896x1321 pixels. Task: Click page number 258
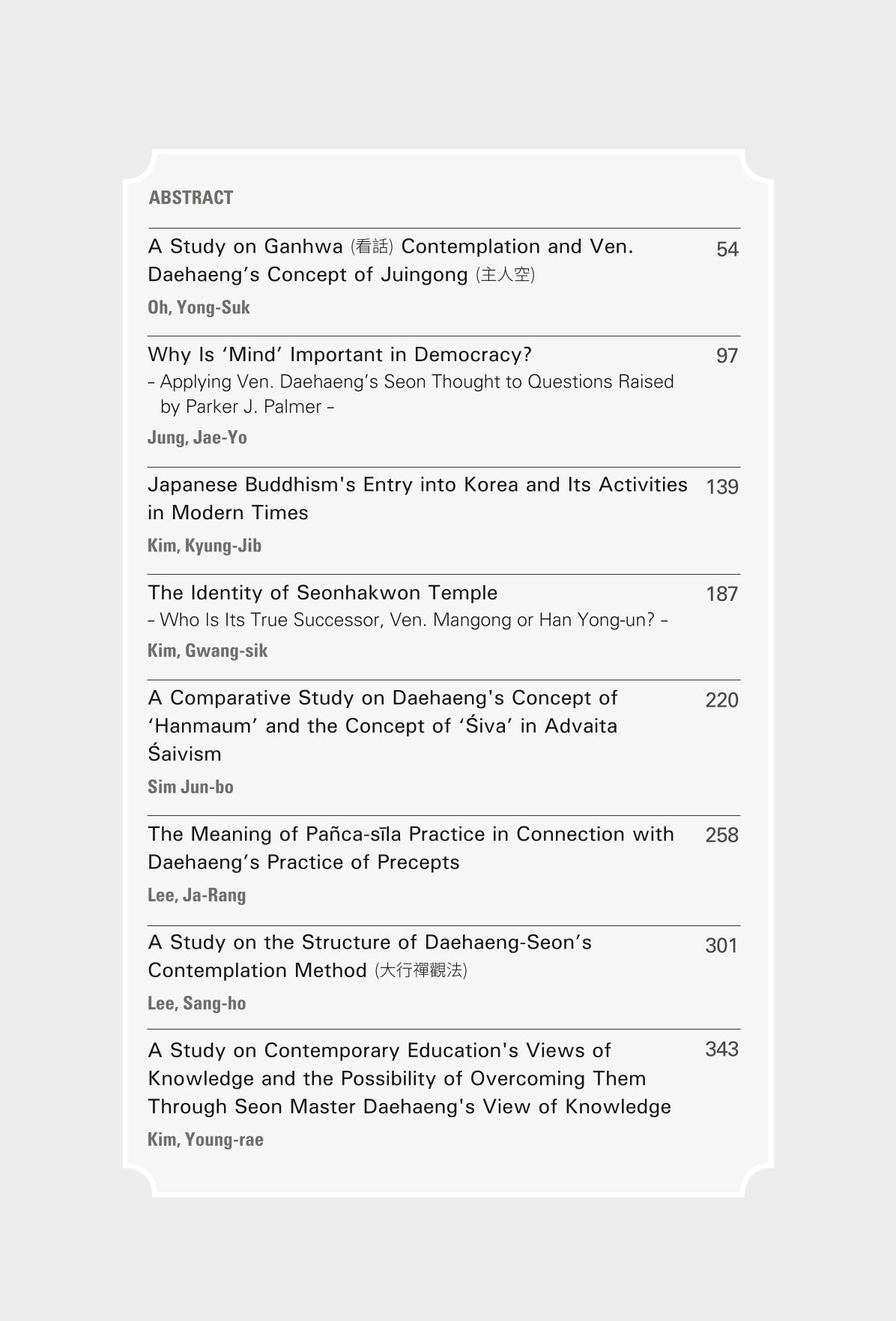click(721, 835)
